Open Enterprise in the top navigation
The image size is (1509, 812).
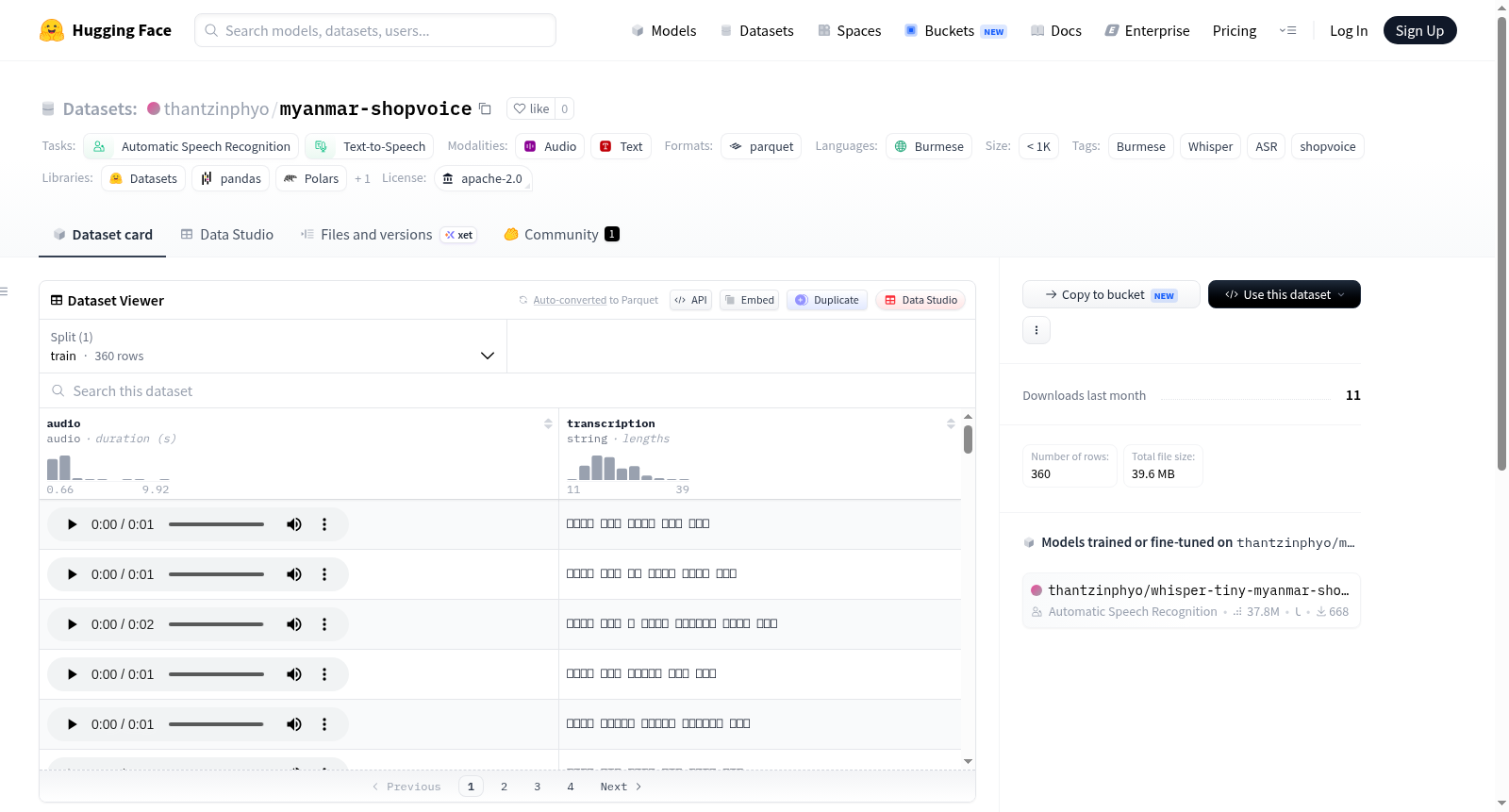(x=1147, y=30)
